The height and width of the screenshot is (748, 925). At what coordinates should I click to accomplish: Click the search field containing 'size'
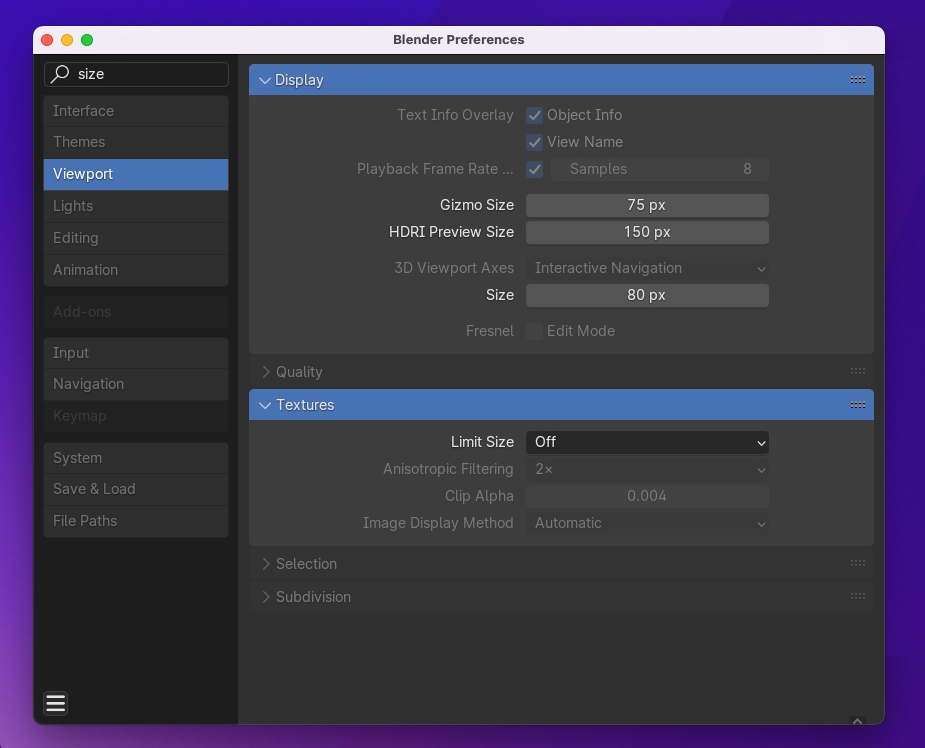[x=136, y=74]
